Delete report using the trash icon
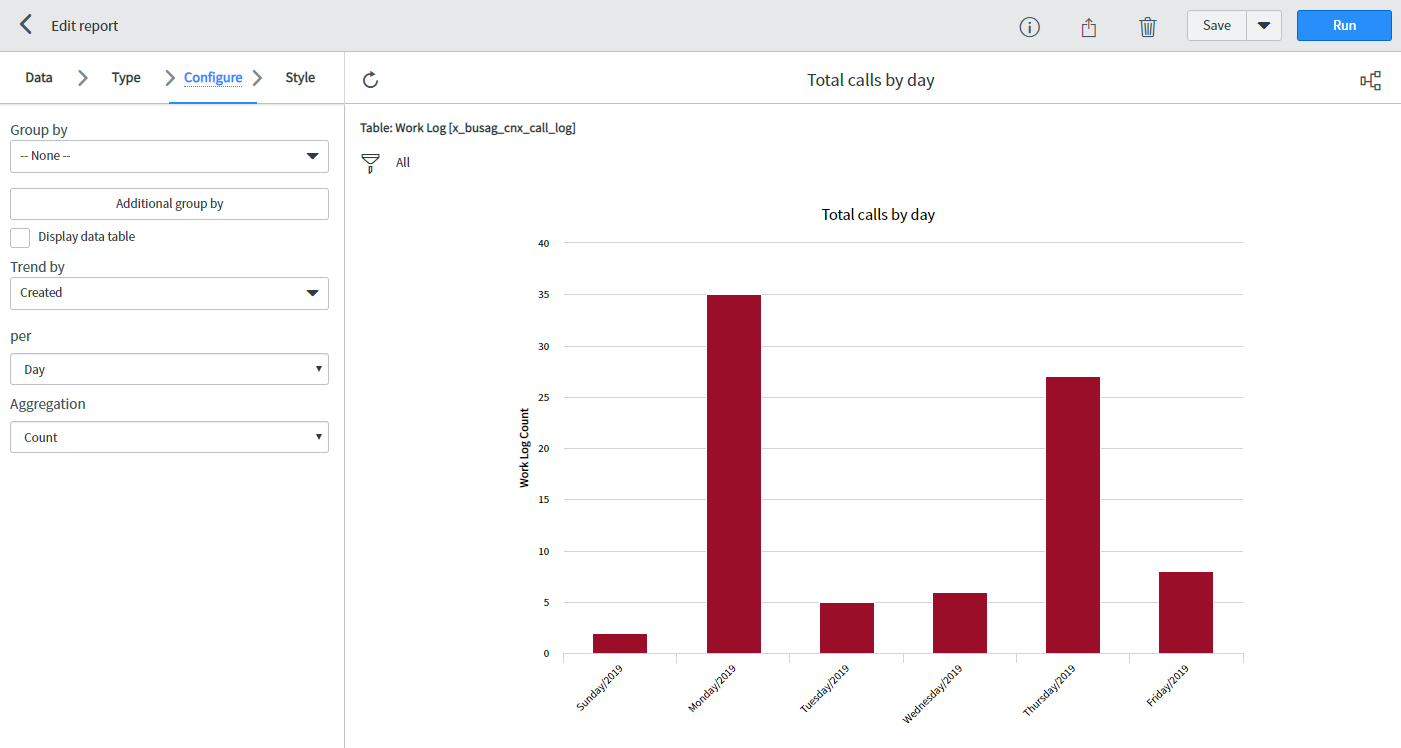 (x=1147, y=27)
